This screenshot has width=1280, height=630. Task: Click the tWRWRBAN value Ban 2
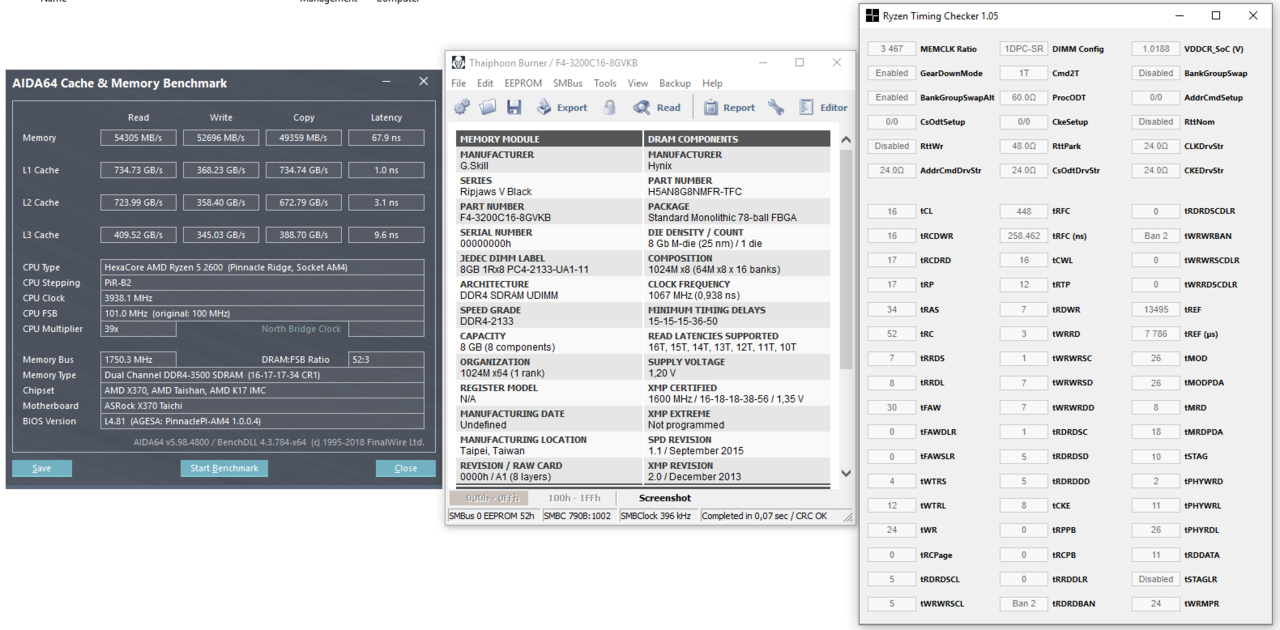point(1156,236)
